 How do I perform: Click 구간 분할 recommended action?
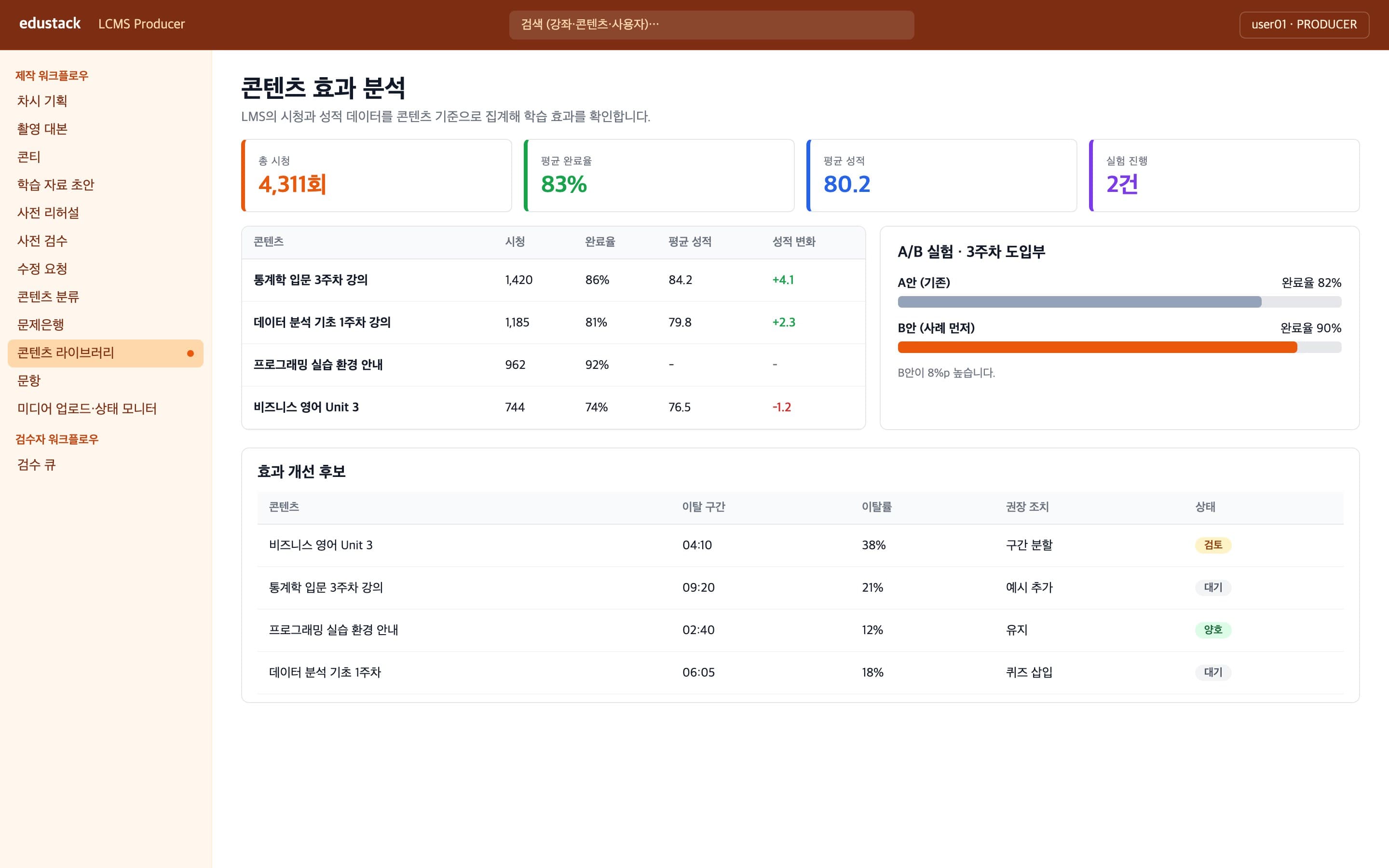coord(1029,545)
